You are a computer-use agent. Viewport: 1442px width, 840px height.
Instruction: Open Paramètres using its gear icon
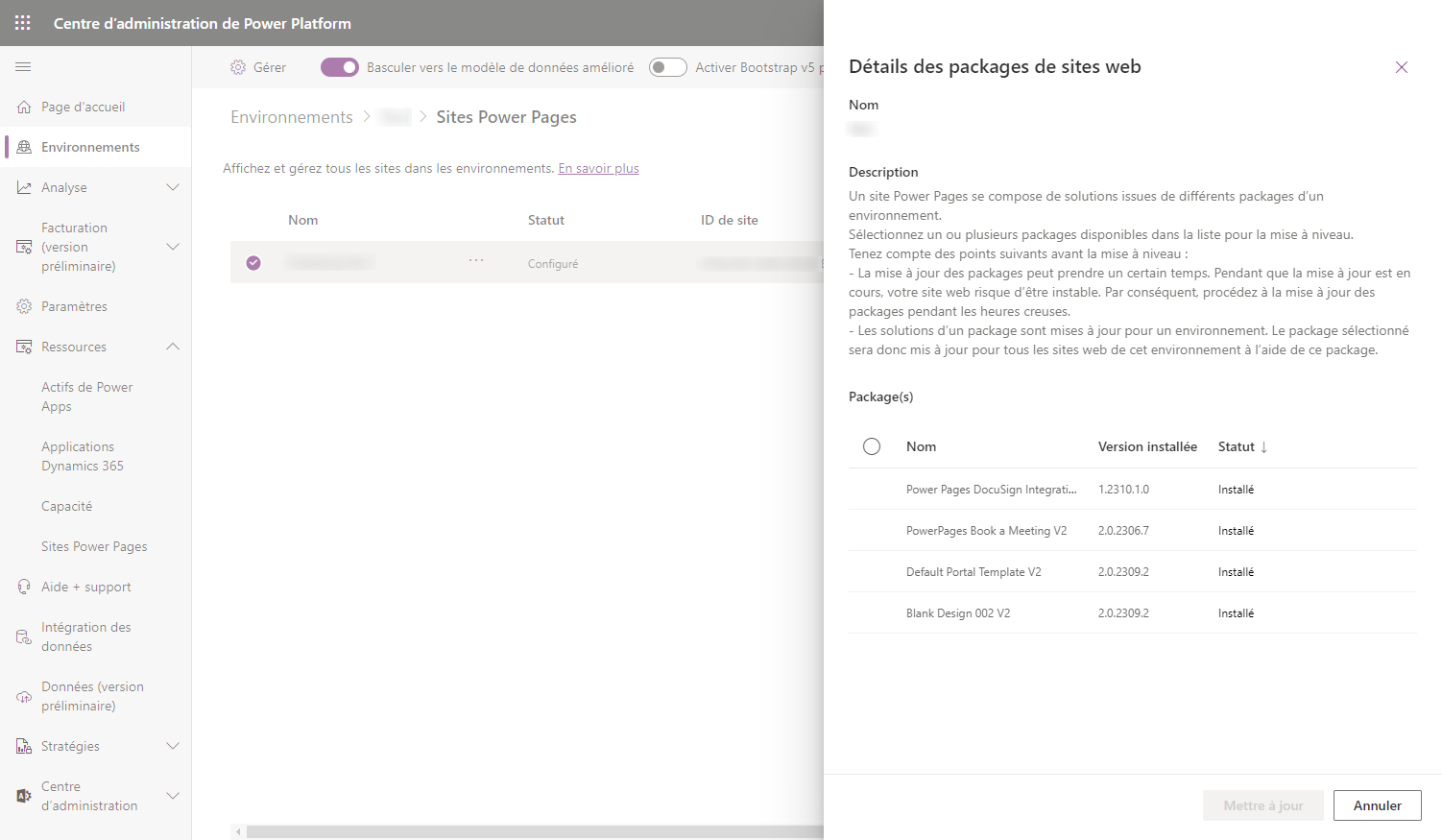click(x=23, y=305)
